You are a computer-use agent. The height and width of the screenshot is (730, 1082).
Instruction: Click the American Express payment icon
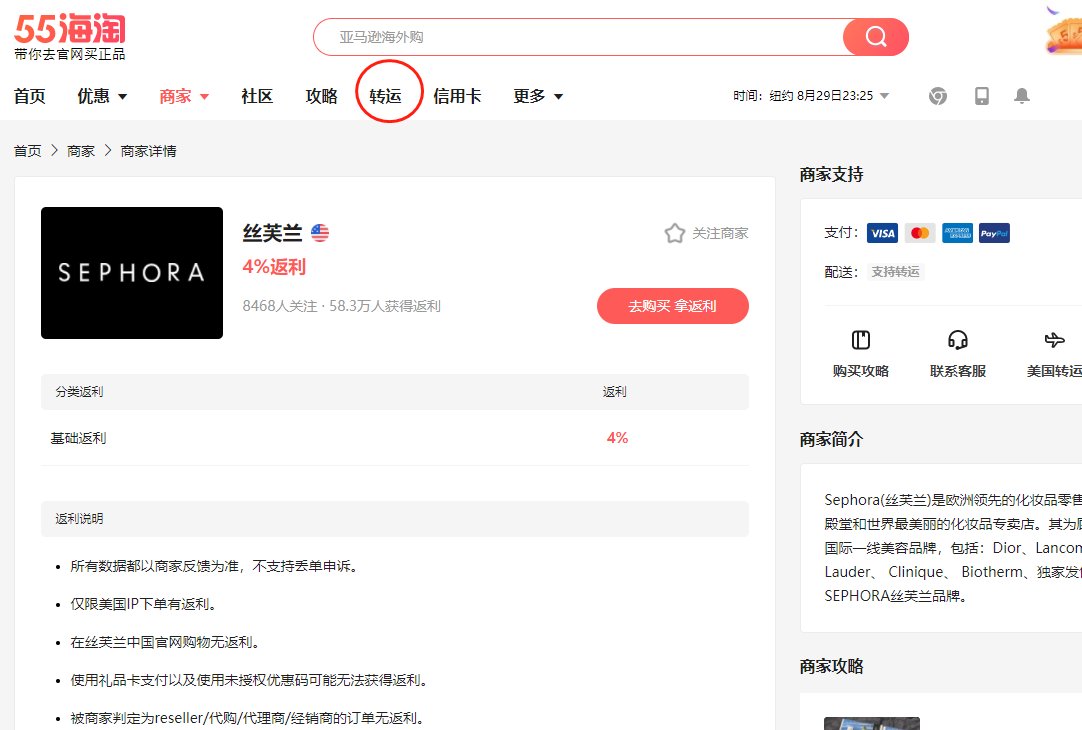point(957,233)
